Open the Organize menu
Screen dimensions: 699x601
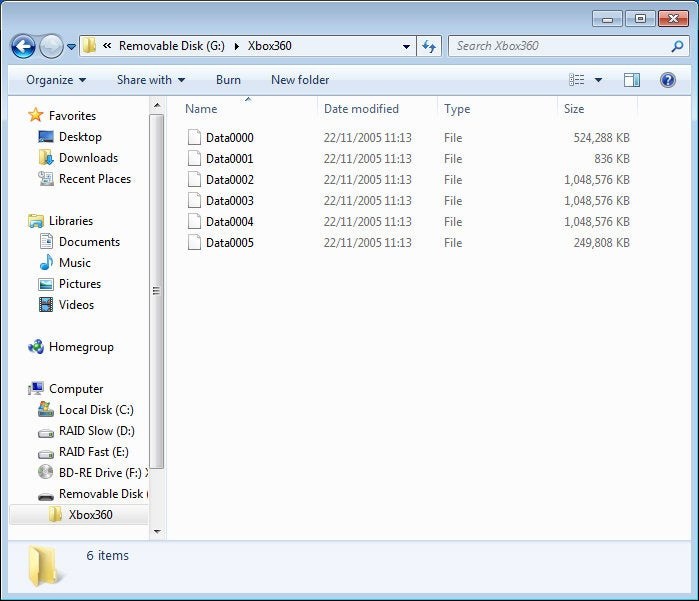pos(55,80)
